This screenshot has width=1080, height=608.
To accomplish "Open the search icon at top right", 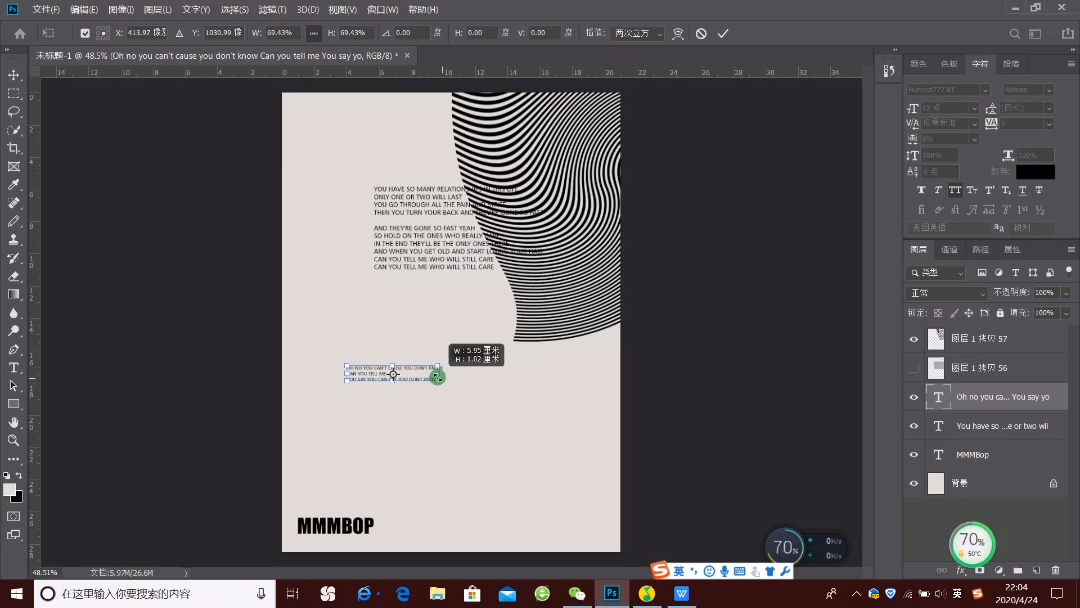I will (1015, 34).
